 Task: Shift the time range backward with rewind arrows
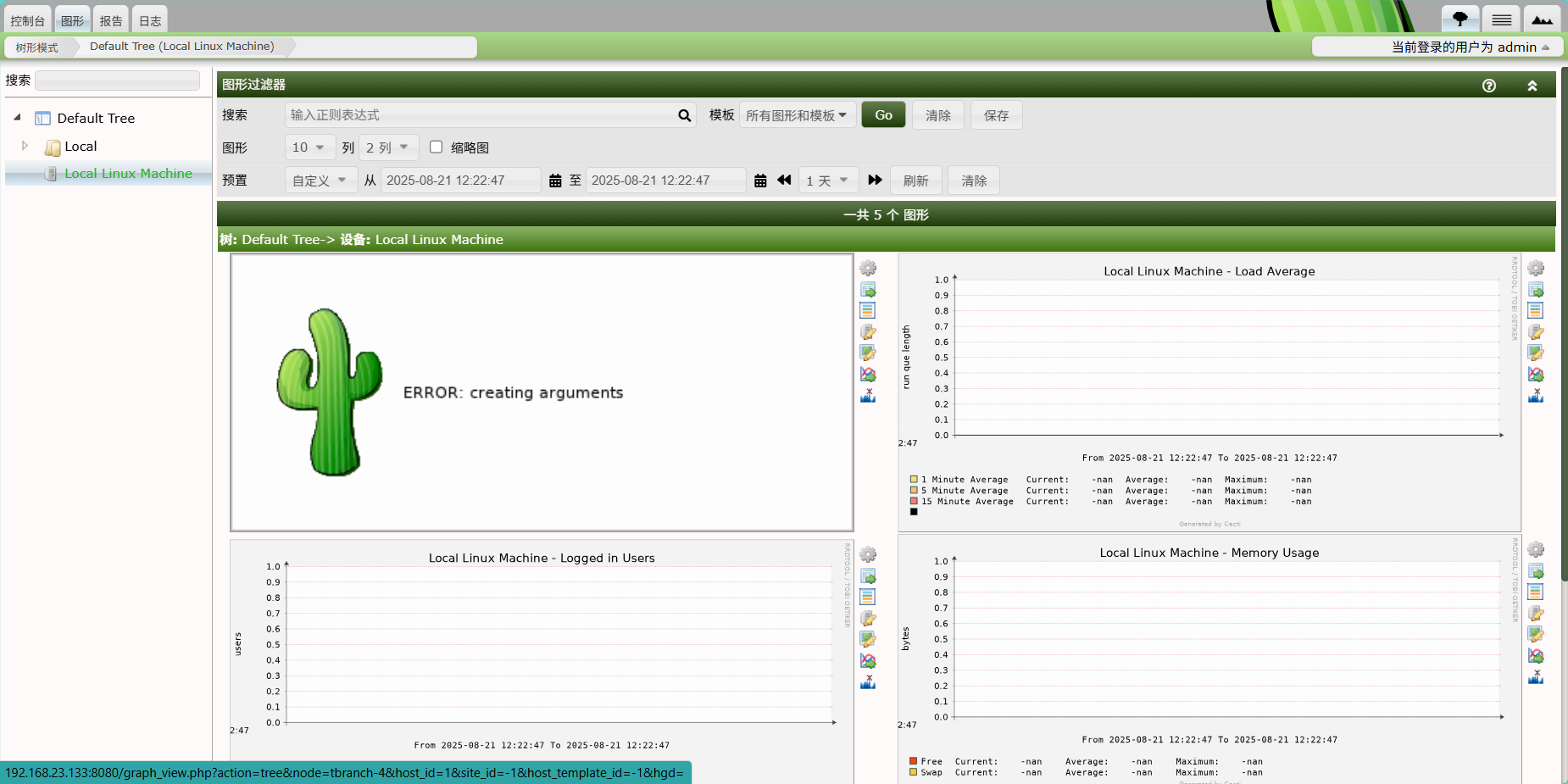point(784,180)
